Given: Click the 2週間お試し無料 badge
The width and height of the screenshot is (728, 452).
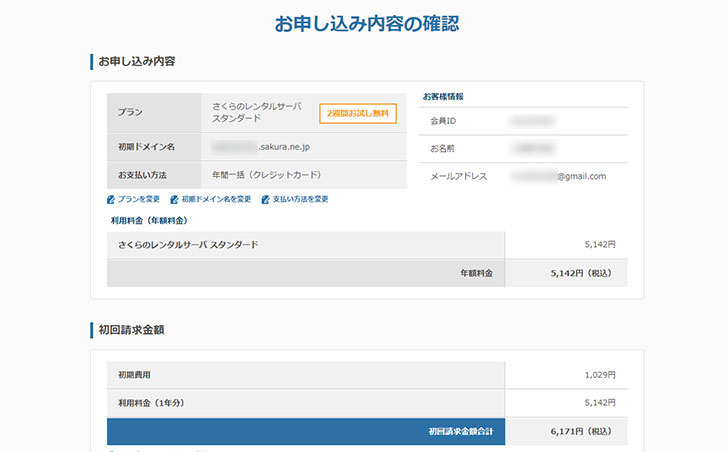Looking at the screenshot, I should point(358,113).
